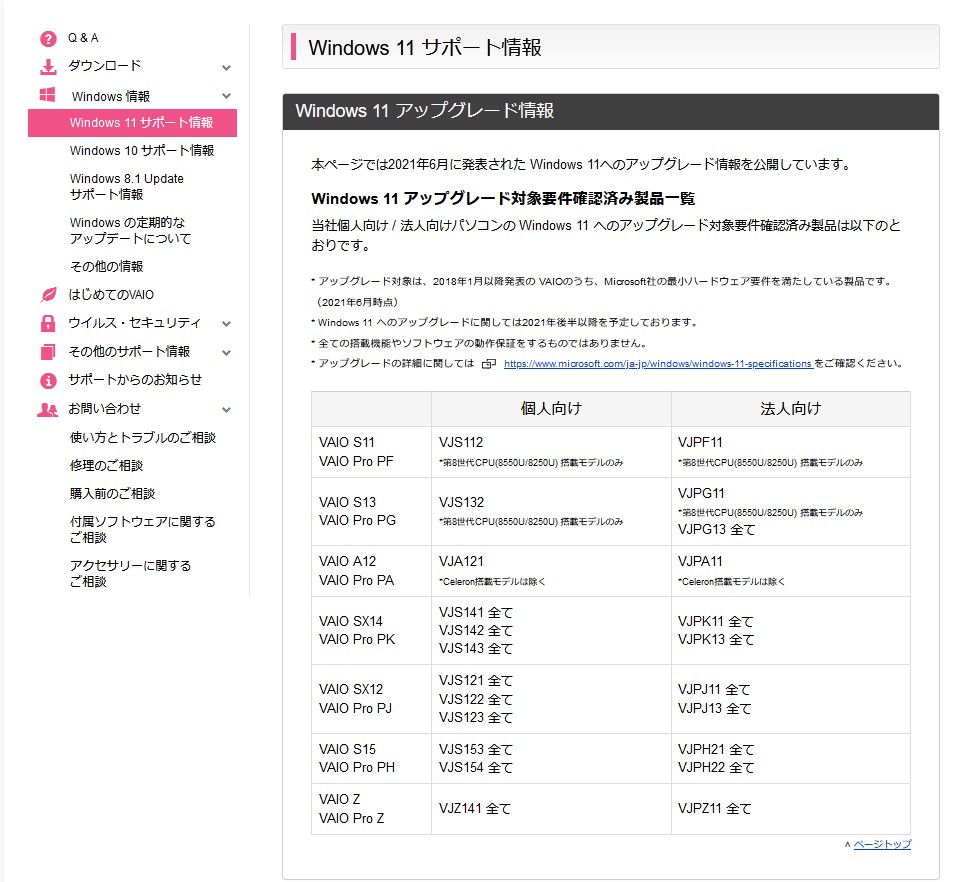Open the ダウンロード menu item

click(104, 65)
